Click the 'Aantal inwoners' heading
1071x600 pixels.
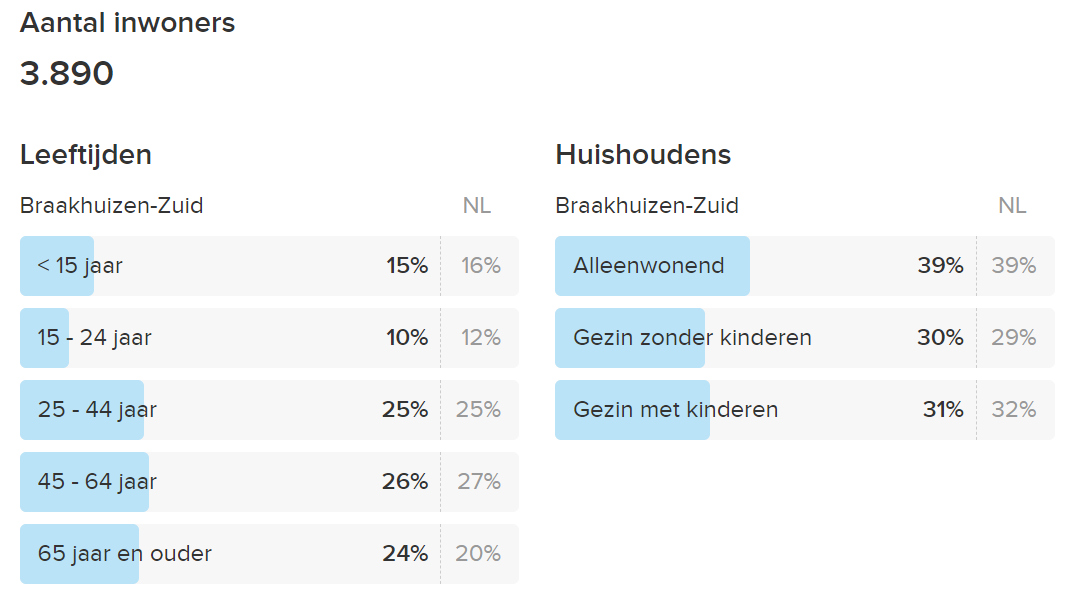tap(127, 23)
